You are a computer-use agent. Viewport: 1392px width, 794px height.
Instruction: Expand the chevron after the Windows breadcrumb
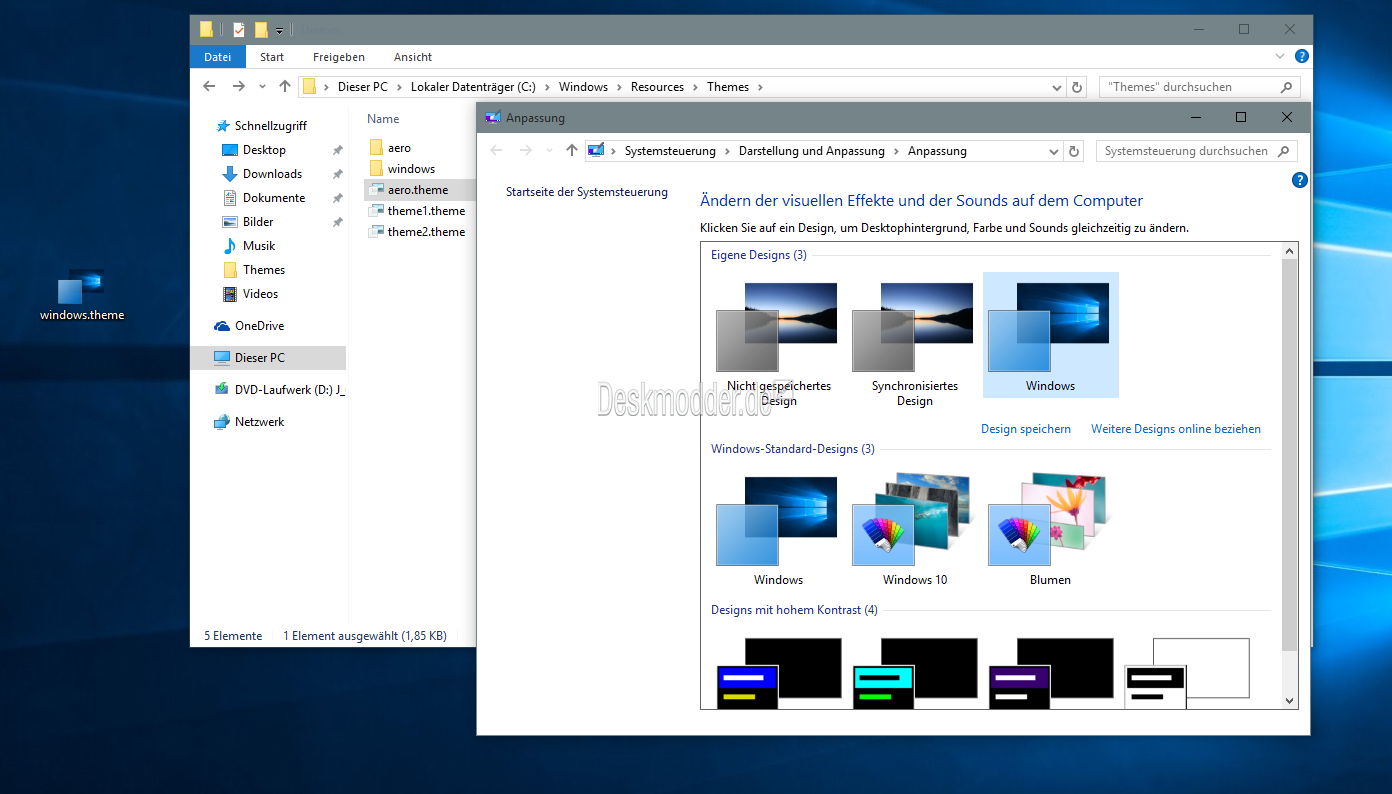tap(620, 87)
